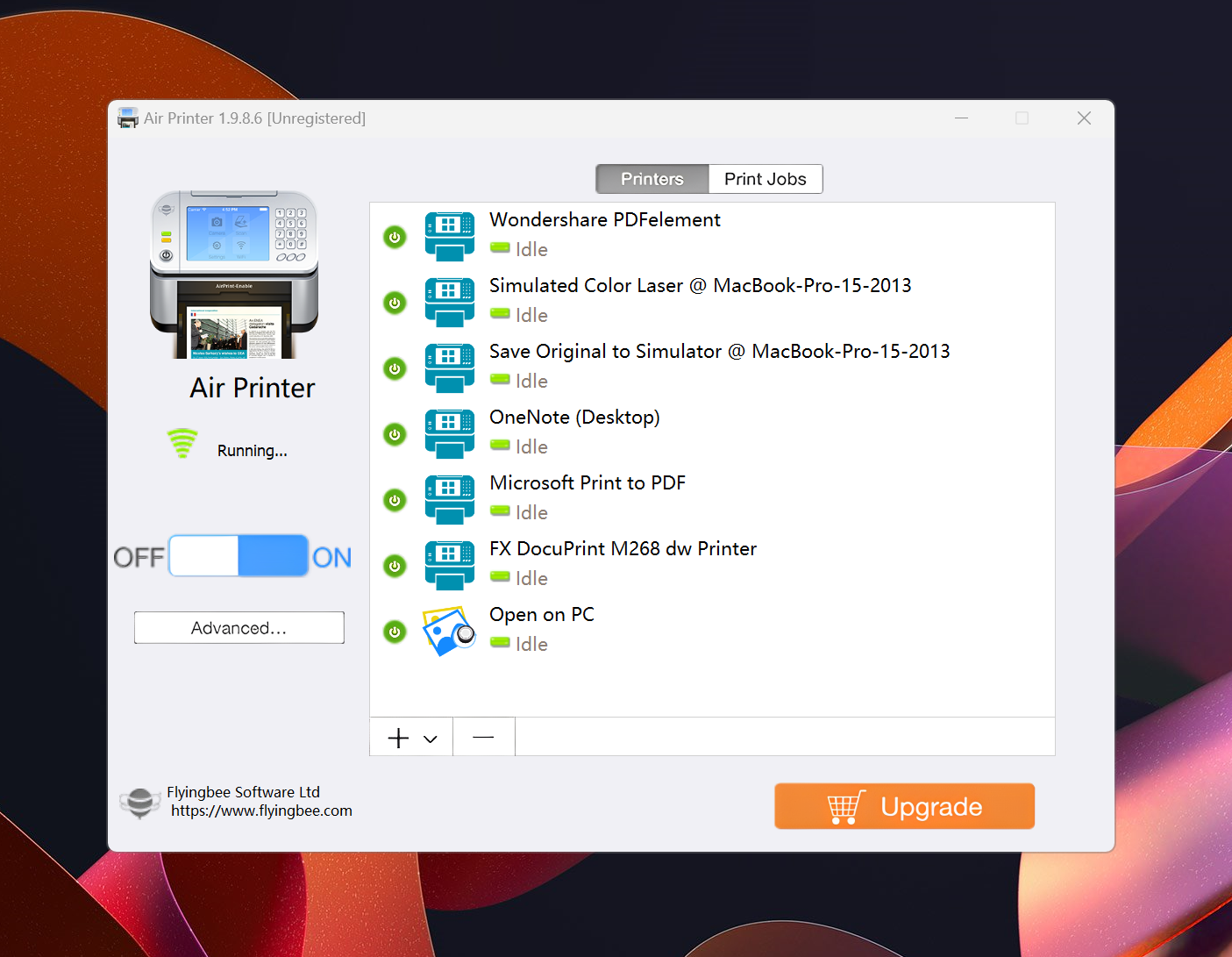The height and width of the screenshot is (957, 1232).
Task: Click the Microsoft Print to PDF printer icon
Action: click(x=449, y=500)
